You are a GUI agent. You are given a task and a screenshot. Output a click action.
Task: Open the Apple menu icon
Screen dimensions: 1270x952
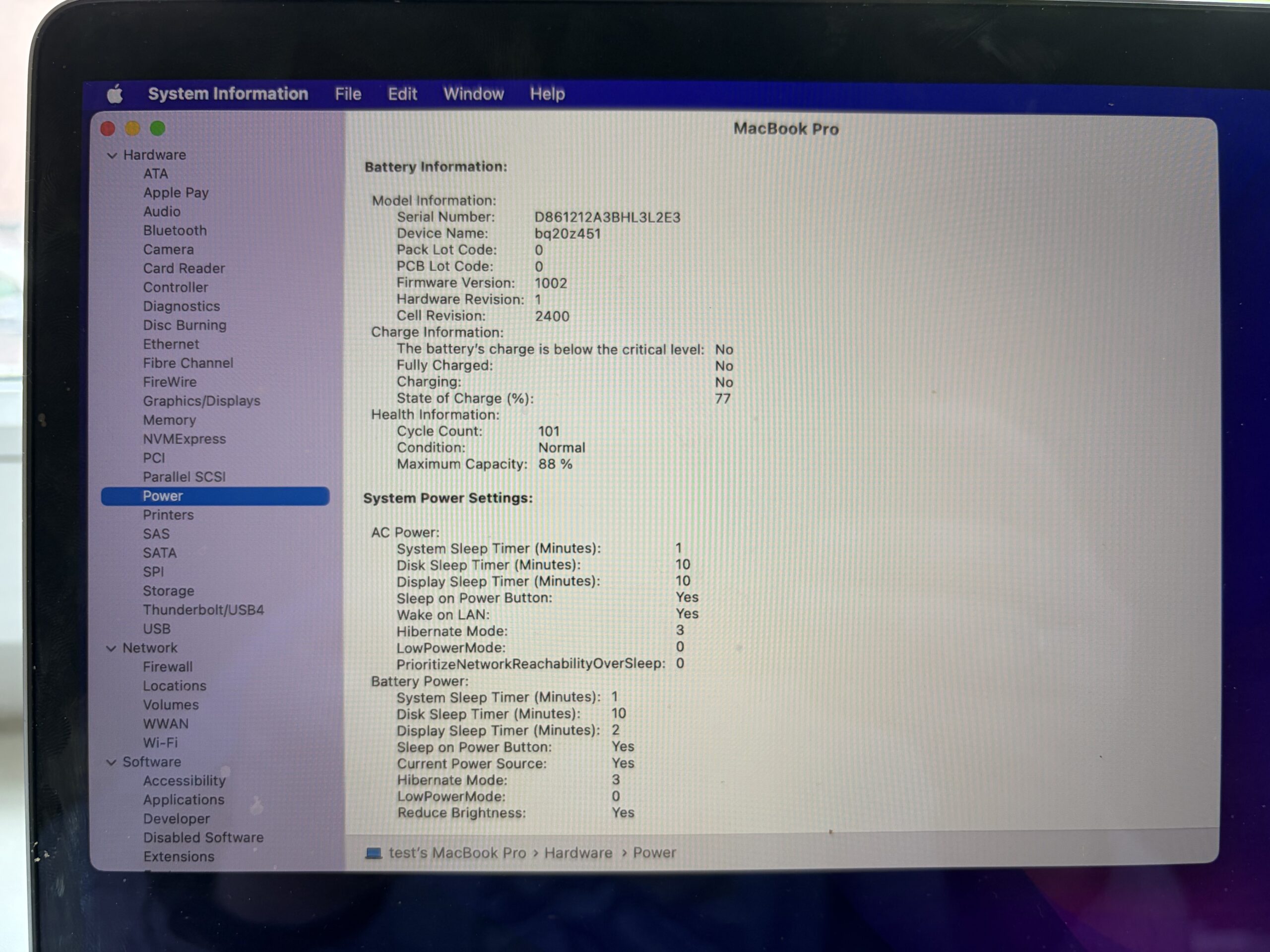115,94
